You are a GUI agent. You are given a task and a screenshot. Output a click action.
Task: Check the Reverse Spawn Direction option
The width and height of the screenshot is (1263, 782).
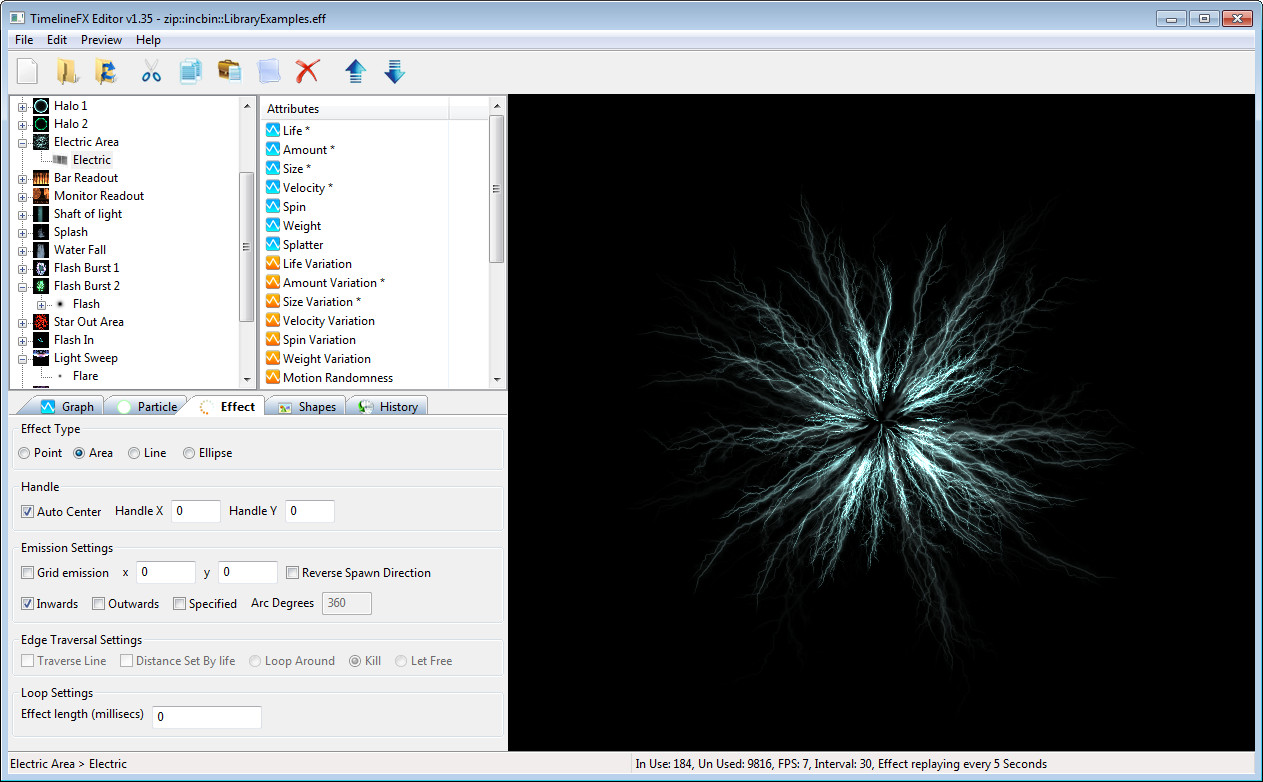pyautogui.click(x=293, y=573)
